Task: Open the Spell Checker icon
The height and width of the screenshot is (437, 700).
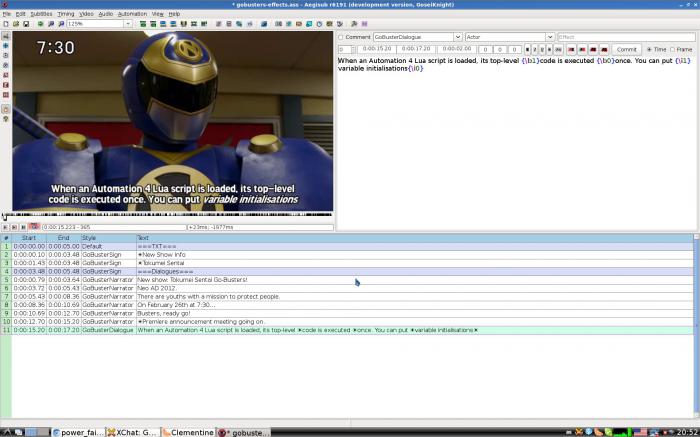Action: tap(340, 24)
